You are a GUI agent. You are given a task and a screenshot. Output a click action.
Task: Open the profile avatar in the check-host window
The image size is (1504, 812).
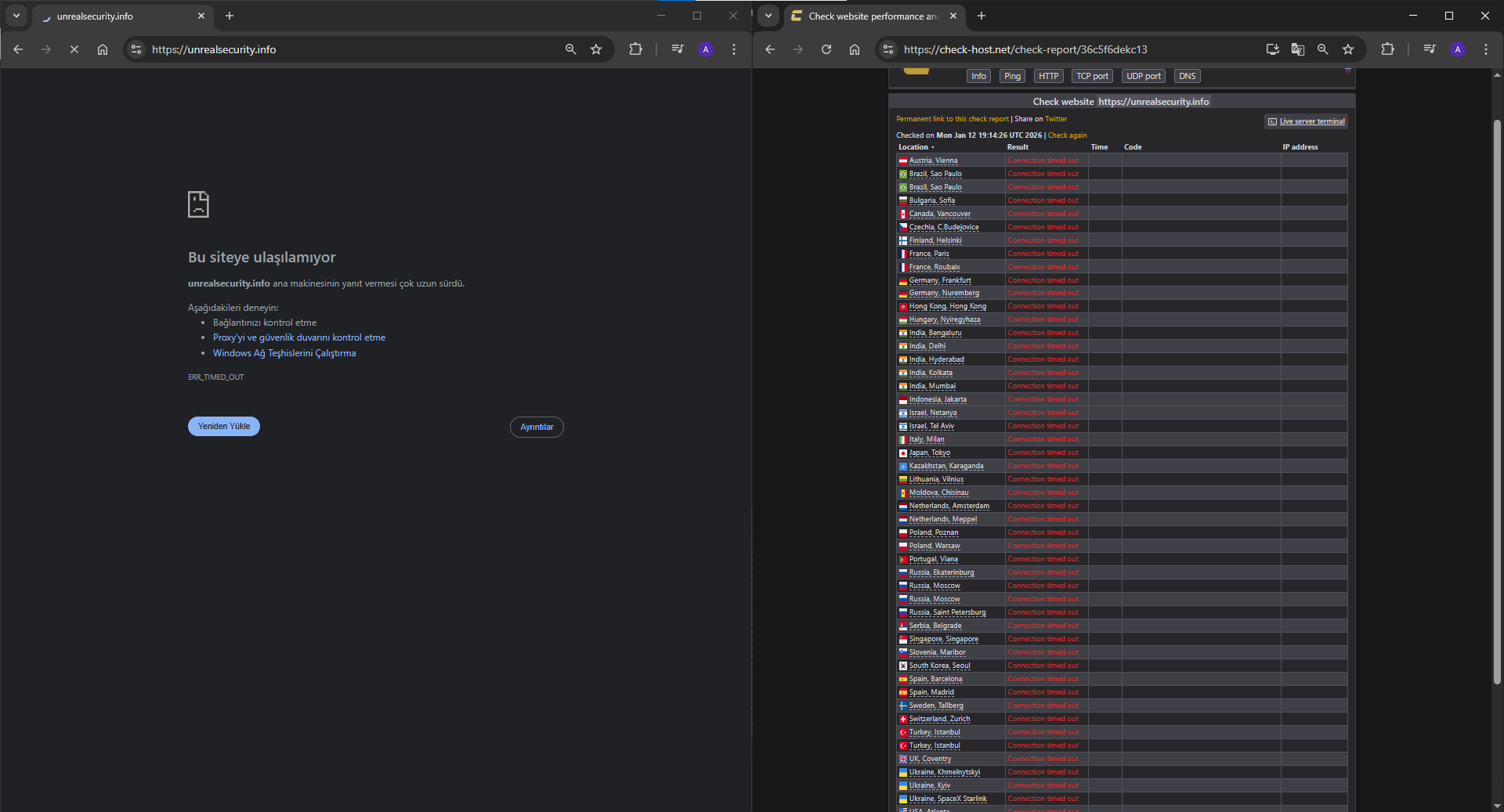tap(1458, 49)
